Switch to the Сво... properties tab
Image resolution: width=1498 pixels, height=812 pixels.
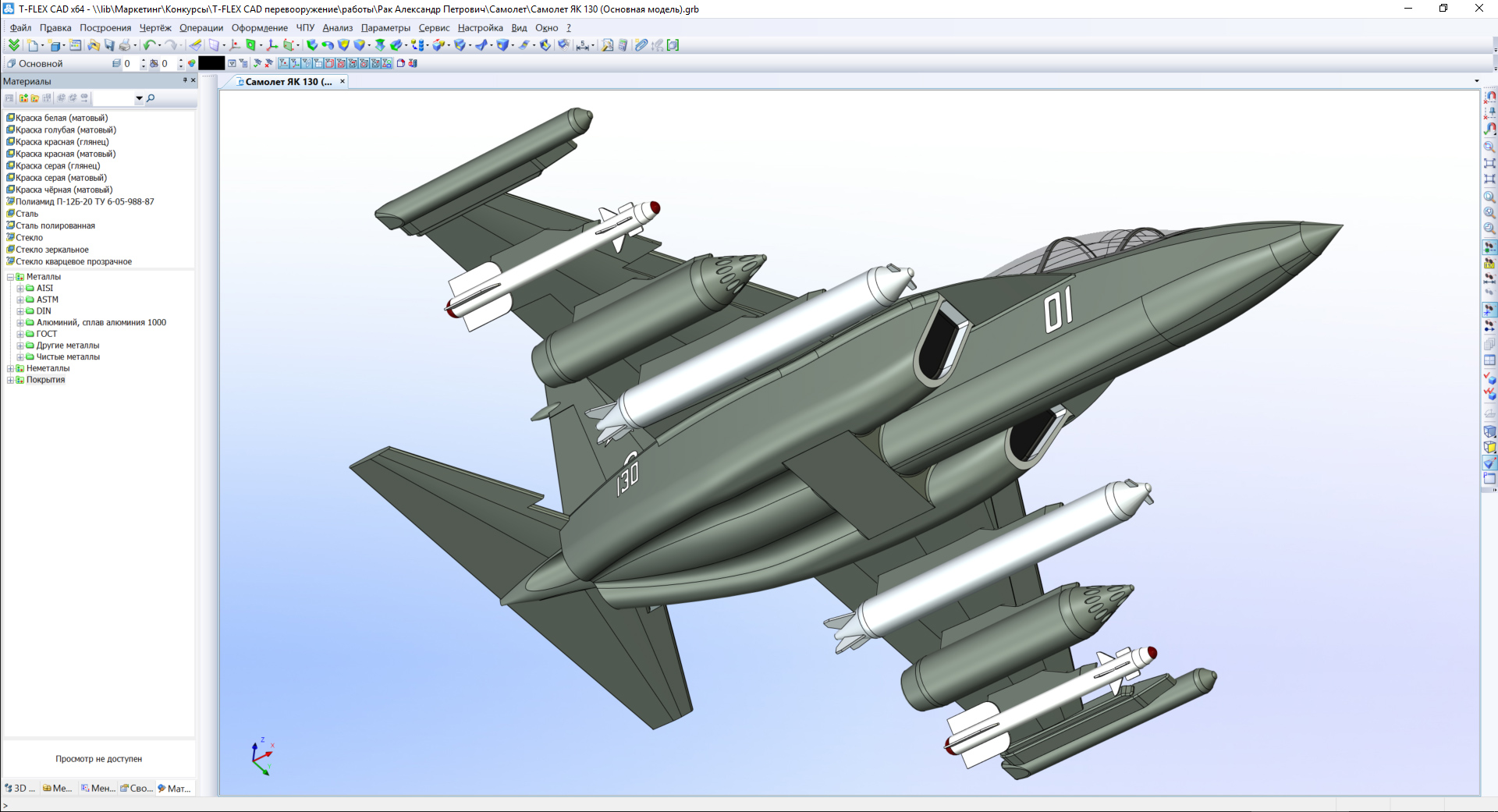(x=137, y=789)
